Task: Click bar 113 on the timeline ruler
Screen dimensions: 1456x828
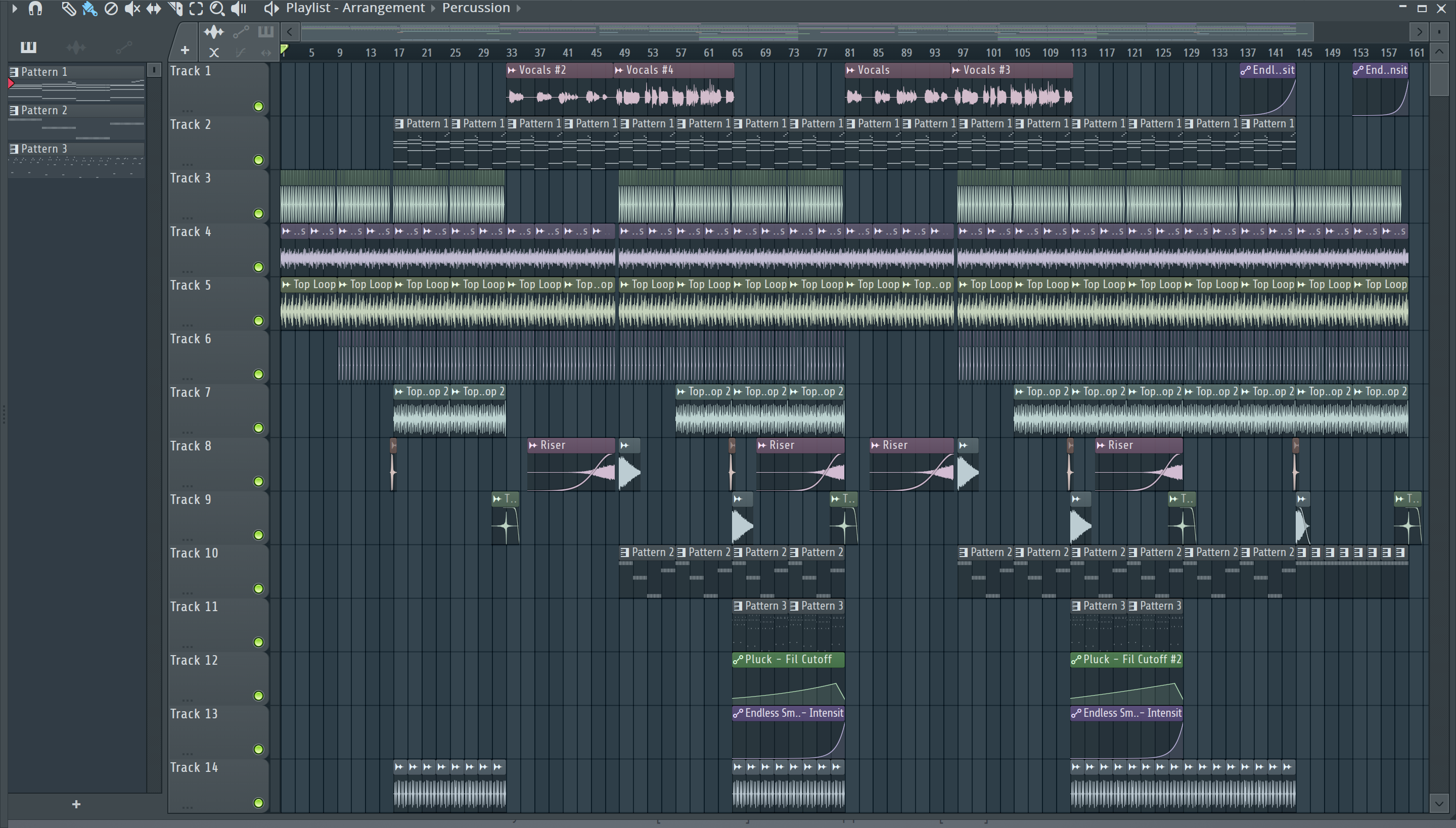Action: (x=1078, y=53)
